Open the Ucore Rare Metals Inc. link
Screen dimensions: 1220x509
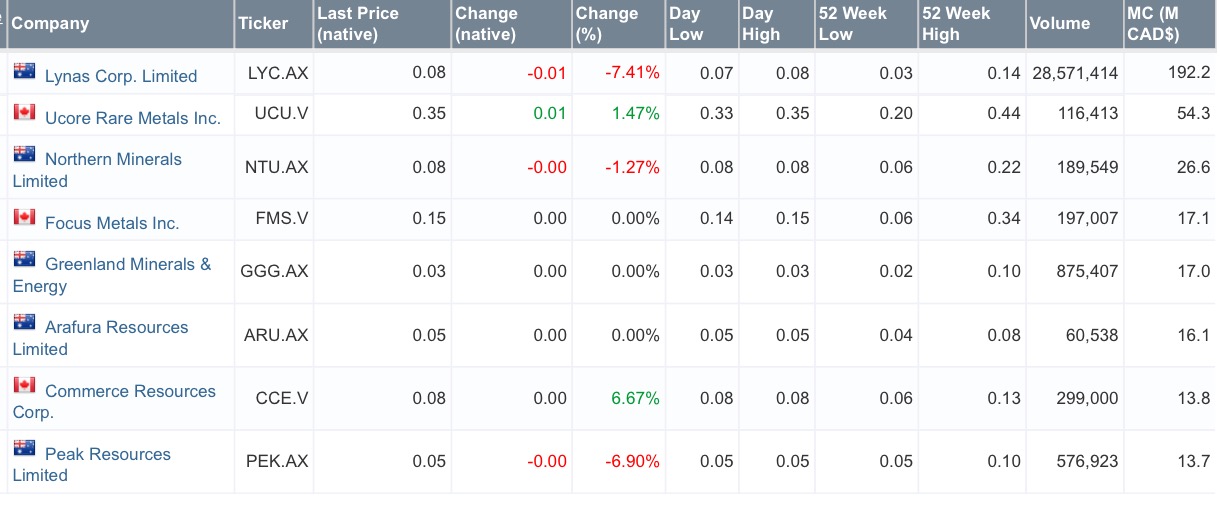tap(132, 118)
